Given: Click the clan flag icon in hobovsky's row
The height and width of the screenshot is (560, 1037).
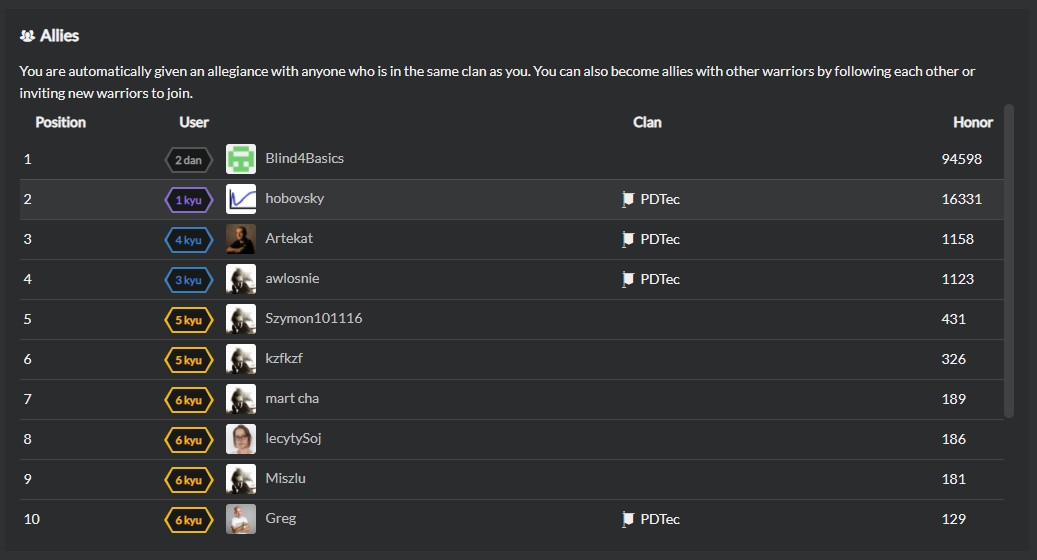Looking at the screenshot, I should pos(628,199).
